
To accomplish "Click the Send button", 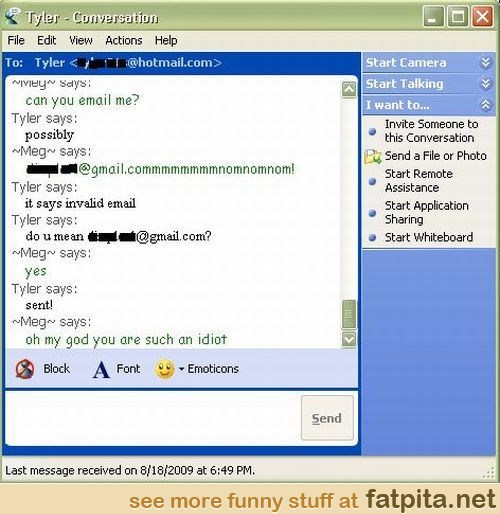I will point(327,418).
